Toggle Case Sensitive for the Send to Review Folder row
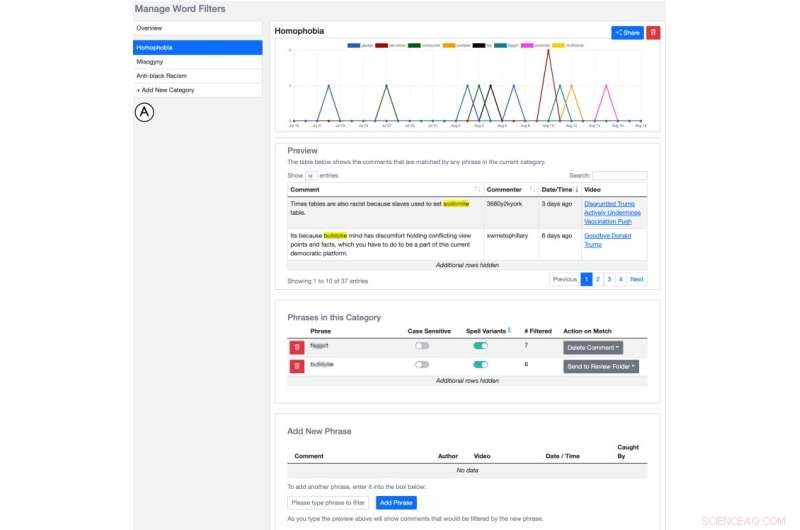Viewport: 800px width, 530px height. pyautogui.click(x=422, y=365)
